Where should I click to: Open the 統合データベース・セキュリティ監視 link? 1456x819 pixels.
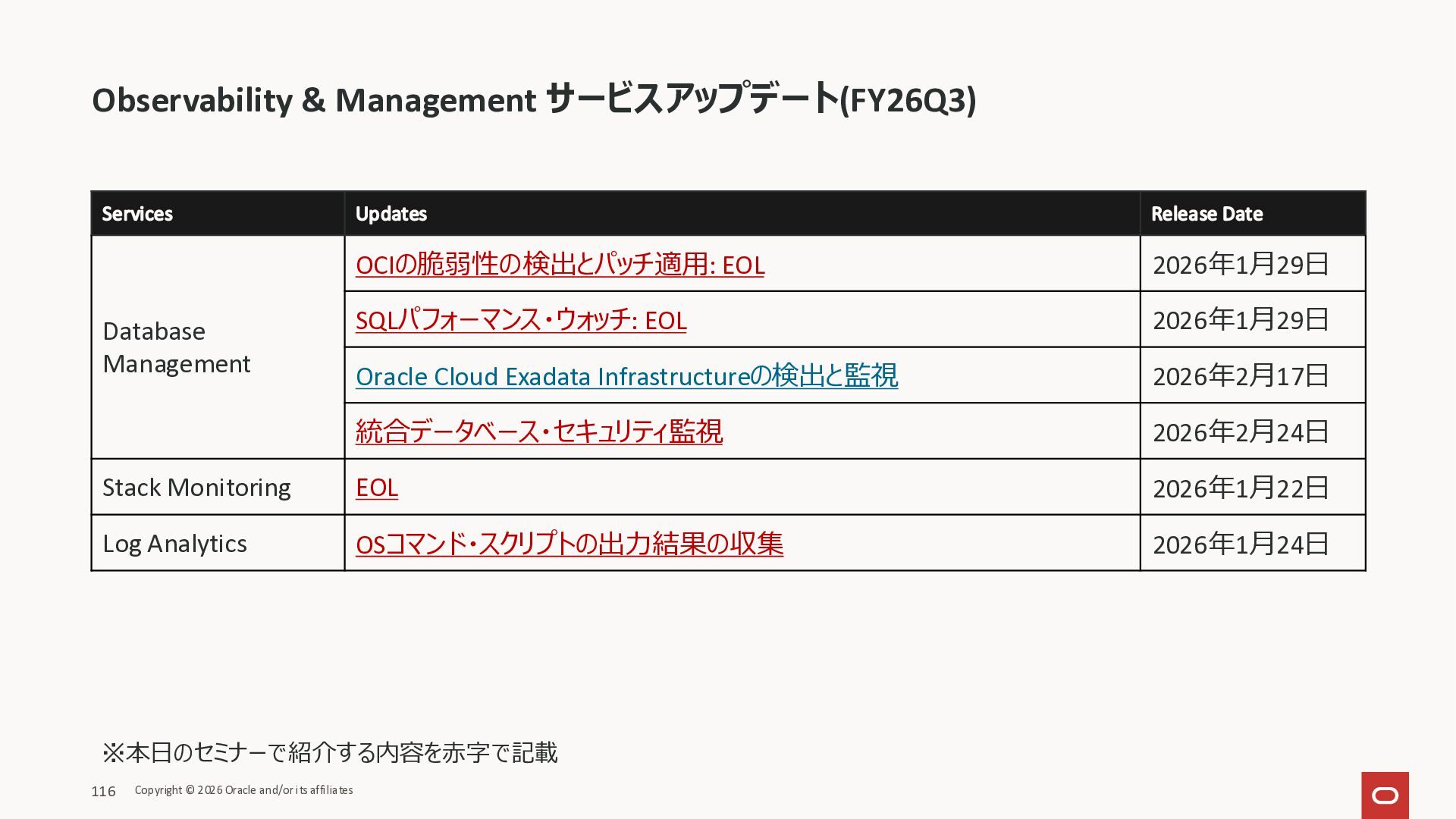[x=538, y=431]
